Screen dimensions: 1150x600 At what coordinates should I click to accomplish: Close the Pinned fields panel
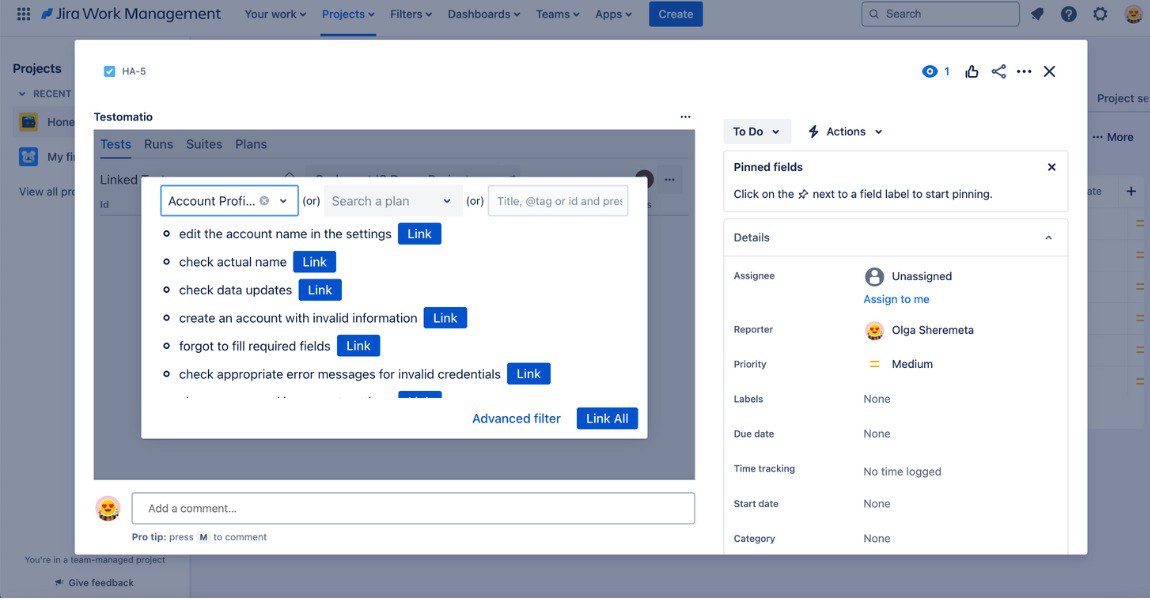(x=1052, y=167)
